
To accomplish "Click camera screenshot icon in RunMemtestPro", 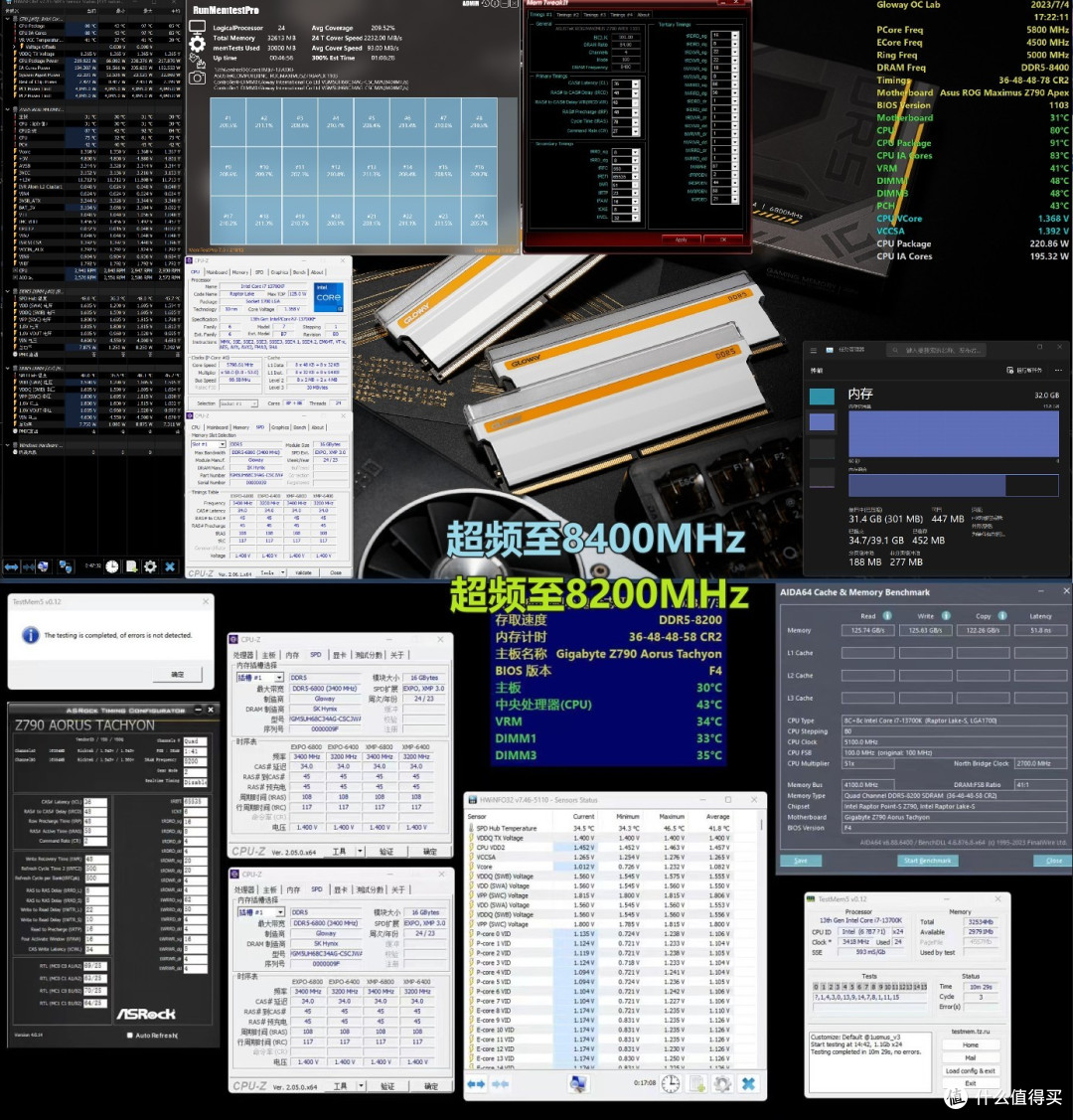I will (x=197, y=78).
